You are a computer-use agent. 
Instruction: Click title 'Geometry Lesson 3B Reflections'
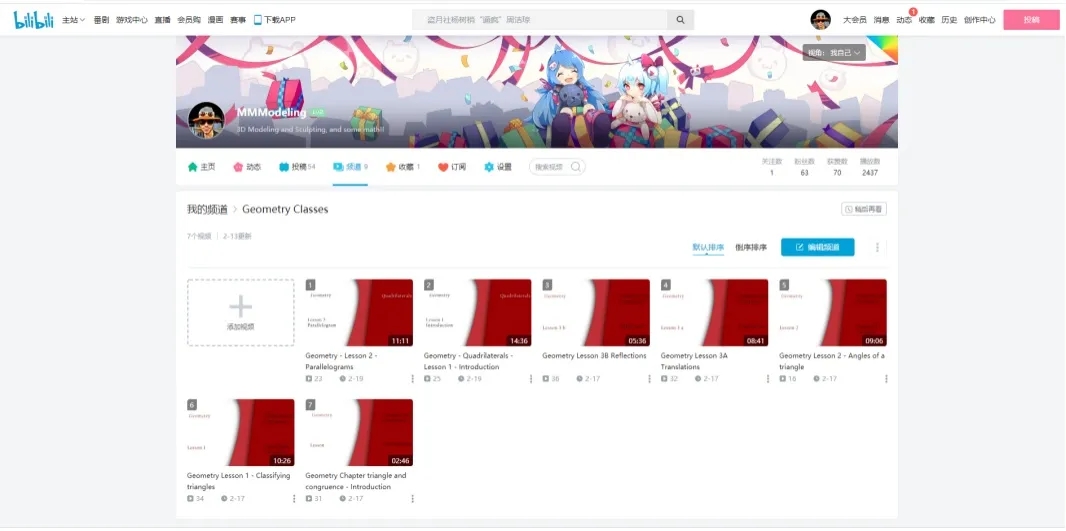(x=594, y=356)
